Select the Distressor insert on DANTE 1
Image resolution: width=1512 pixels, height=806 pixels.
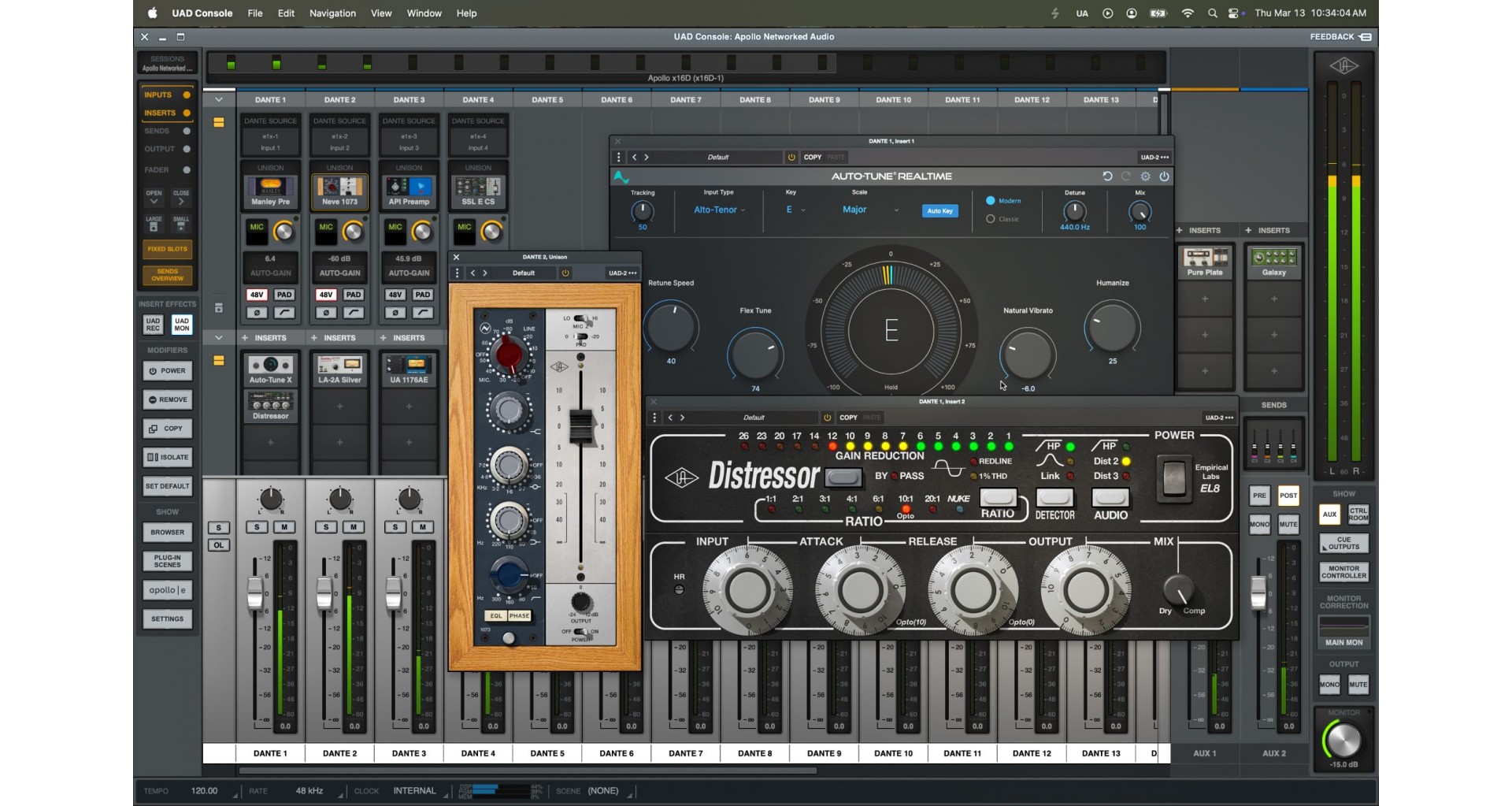click(270, 406)
